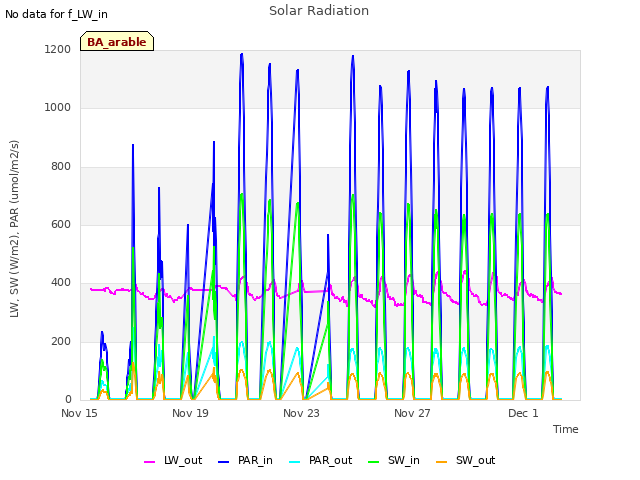
Task: Click the Solar Radiation chart title
Action: (319, 11)
